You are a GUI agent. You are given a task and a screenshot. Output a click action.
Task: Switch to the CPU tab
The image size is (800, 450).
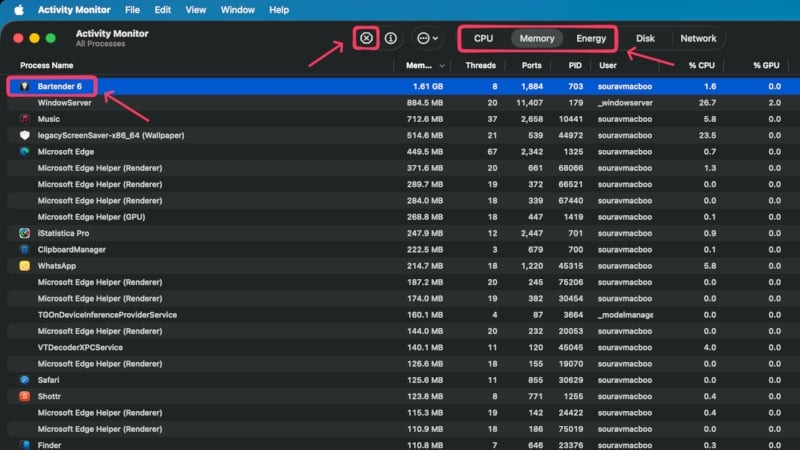(x=483, y=38)
